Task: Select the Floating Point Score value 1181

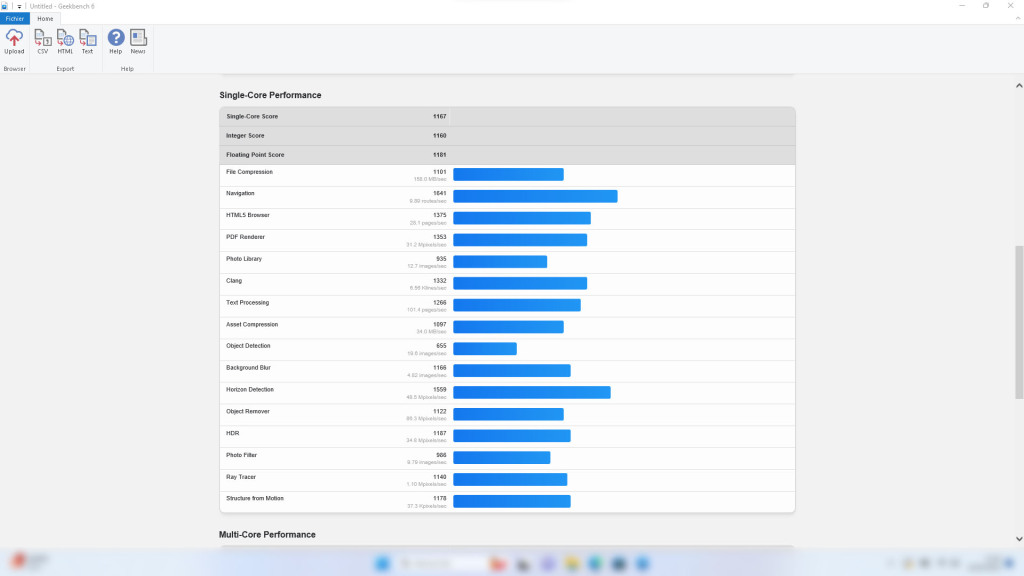Action: [x=440, y=155]
